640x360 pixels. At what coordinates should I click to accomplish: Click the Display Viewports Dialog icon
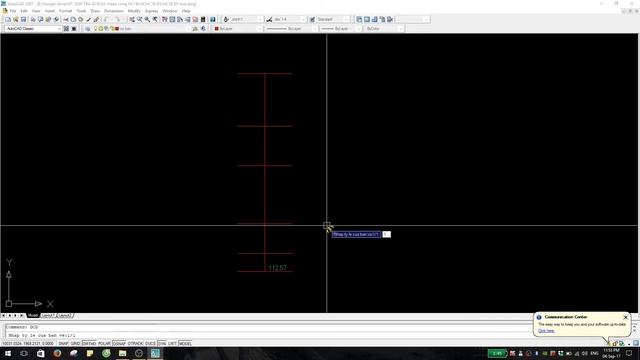click(359, 19)
